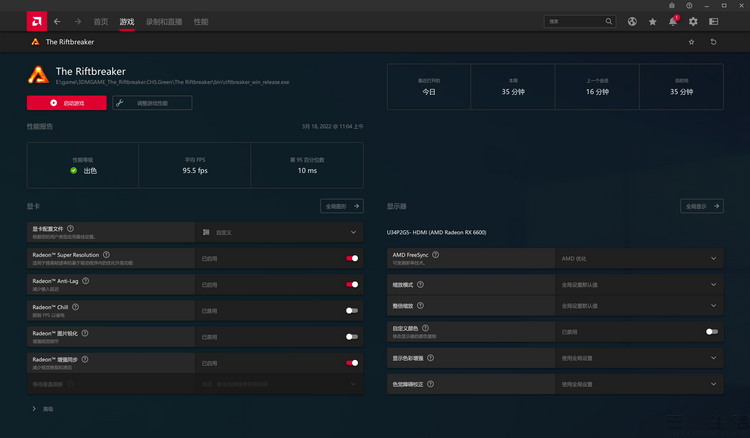The width and height of the screenshot is (750, 438).
Task: Enable Radeon 图片锐化 toggle
Action: [x=352, y=337]
